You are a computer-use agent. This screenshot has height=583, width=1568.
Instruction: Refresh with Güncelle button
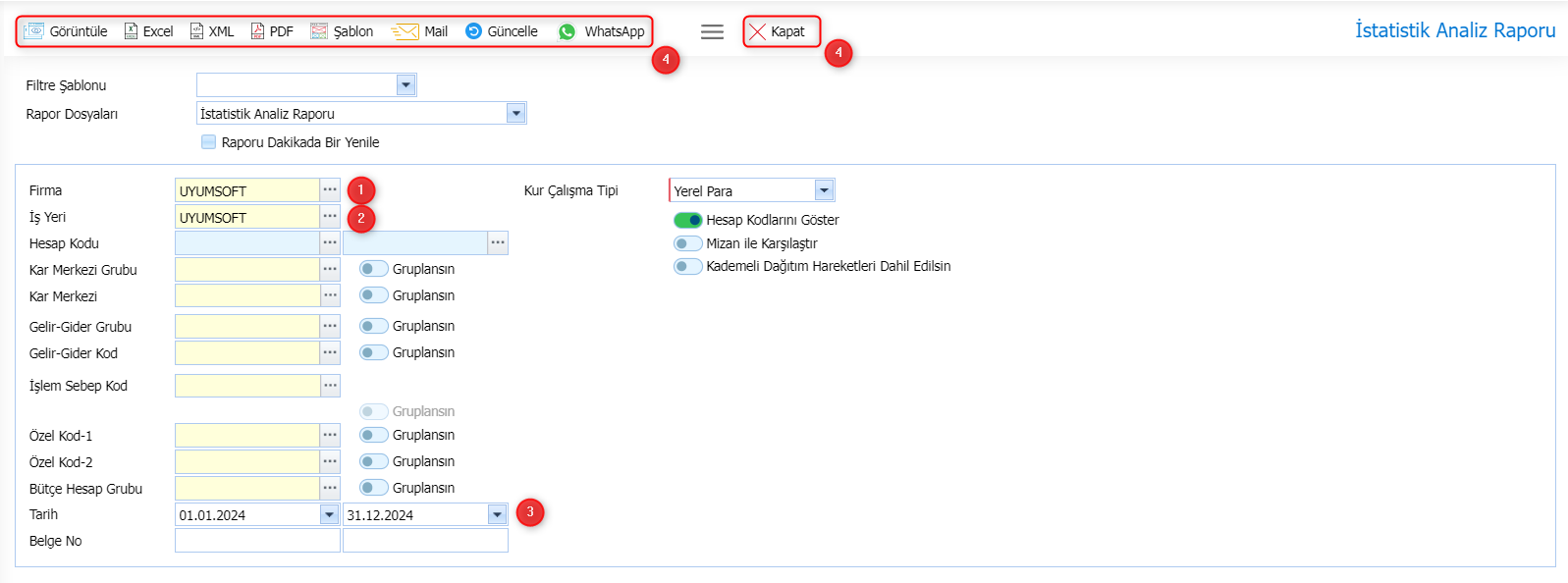point(501,31)
